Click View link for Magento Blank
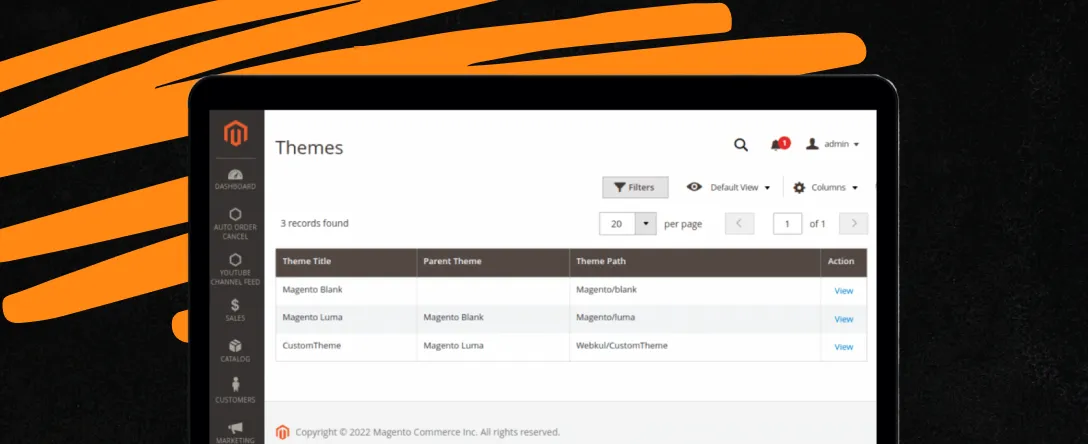This screenshot has height=444, width=1088. 843,291
